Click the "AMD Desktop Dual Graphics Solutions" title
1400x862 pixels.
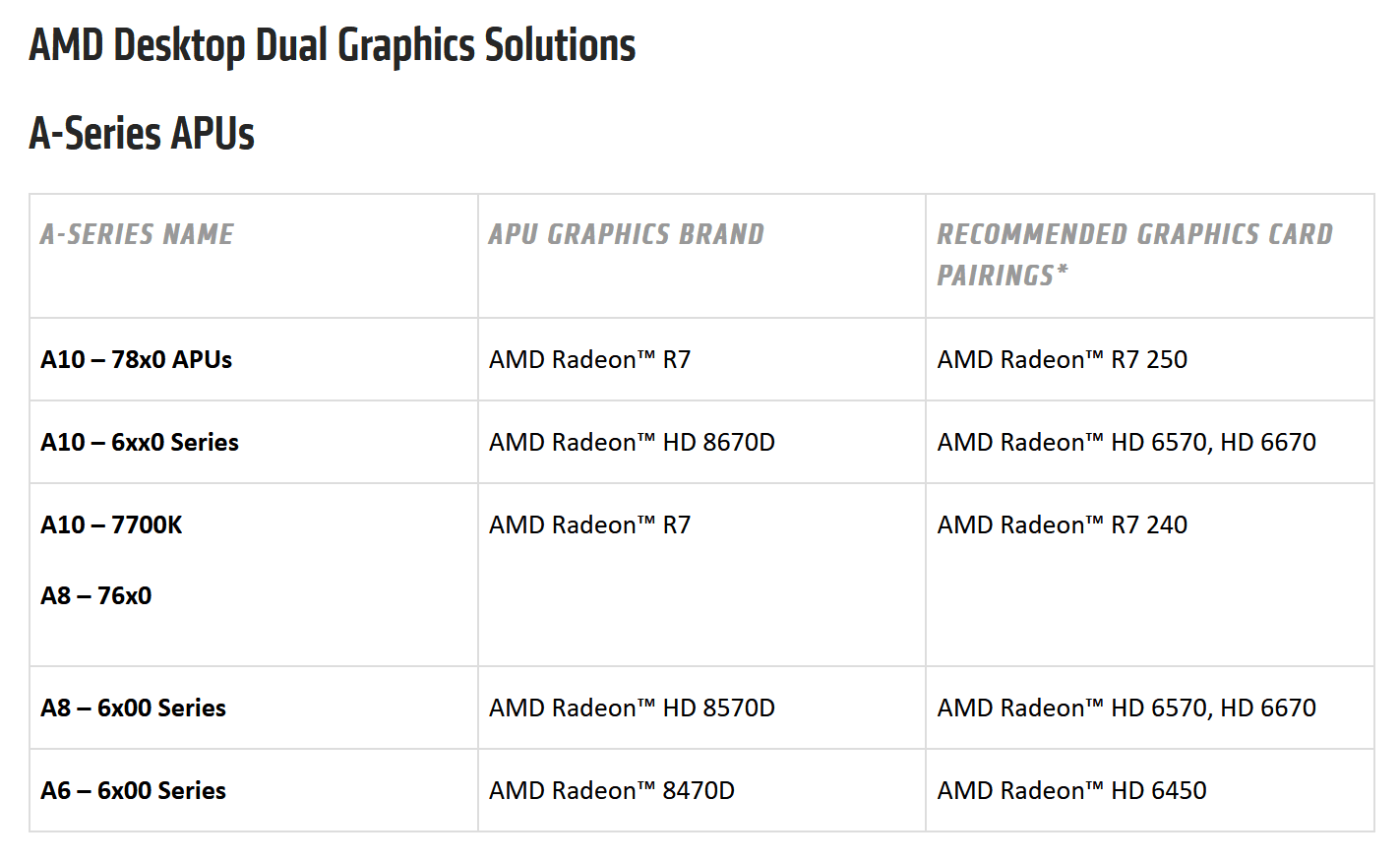[x=332, y=45]
